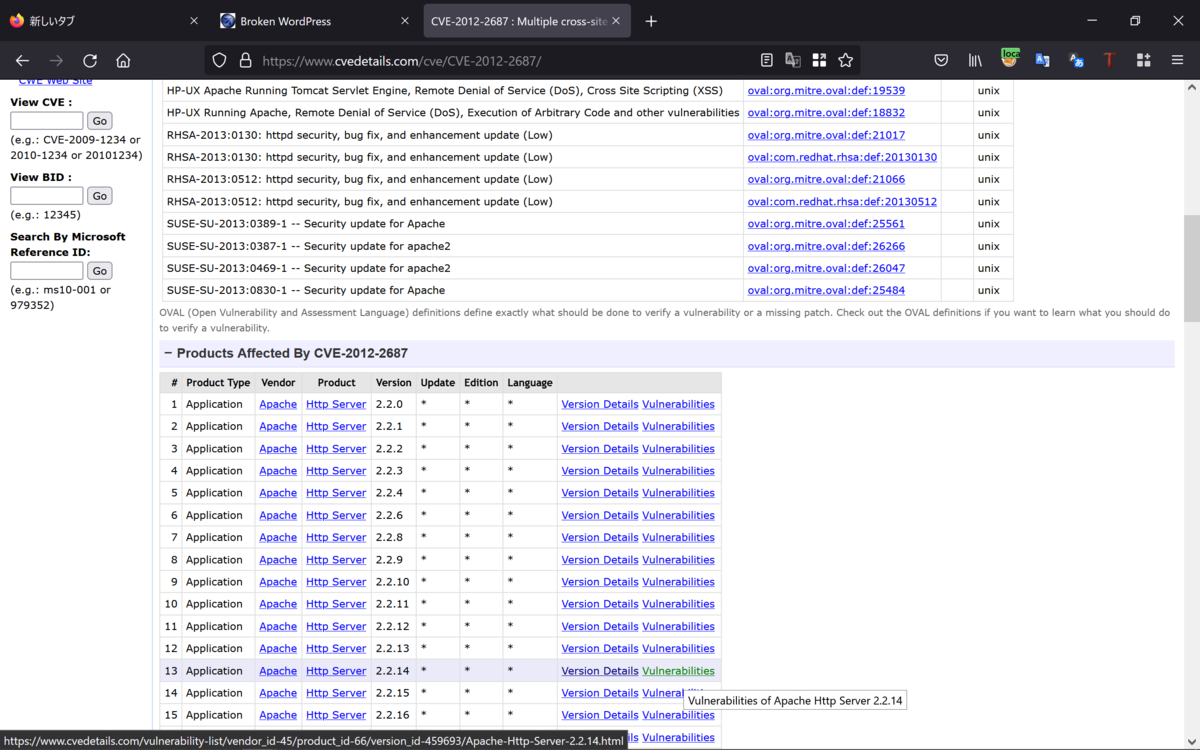Bookmark this page with the star

(845, 60)
